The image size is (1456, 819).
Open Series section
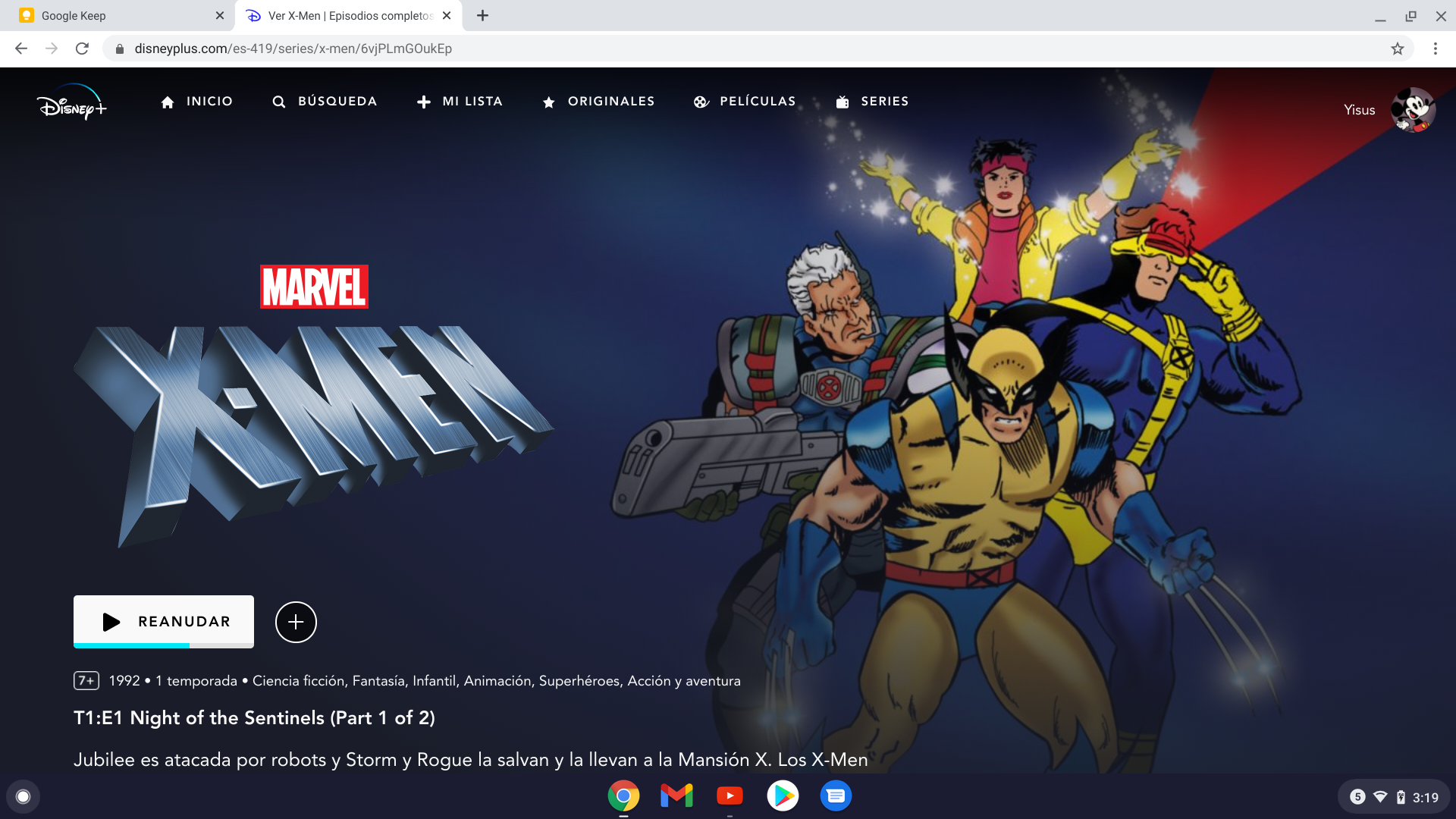pyautogui.click(x=872, y=102)
